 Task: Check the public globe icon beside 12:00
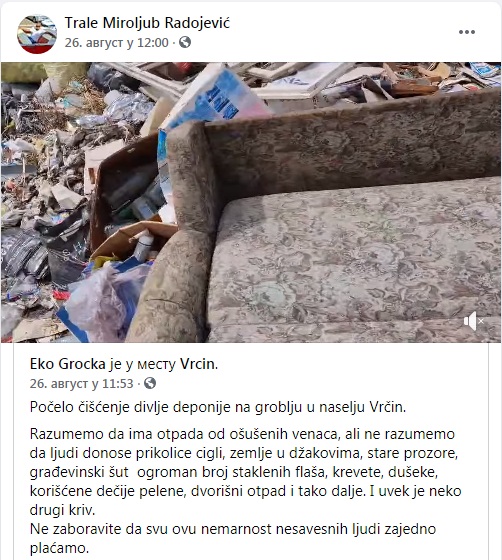tap(185, 42)
